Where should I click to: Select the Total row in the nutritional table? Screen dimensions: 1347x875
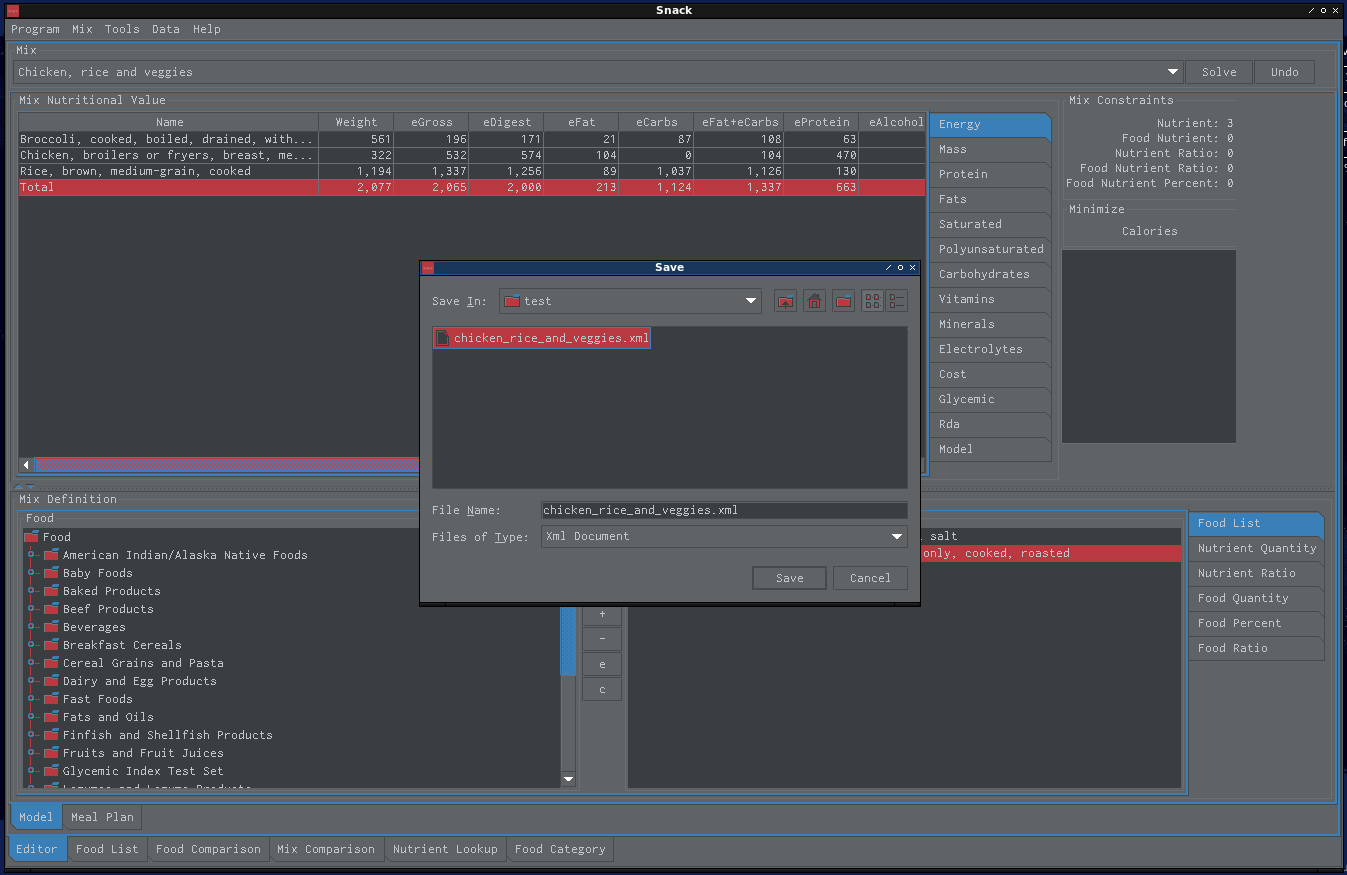click(472, 187)
